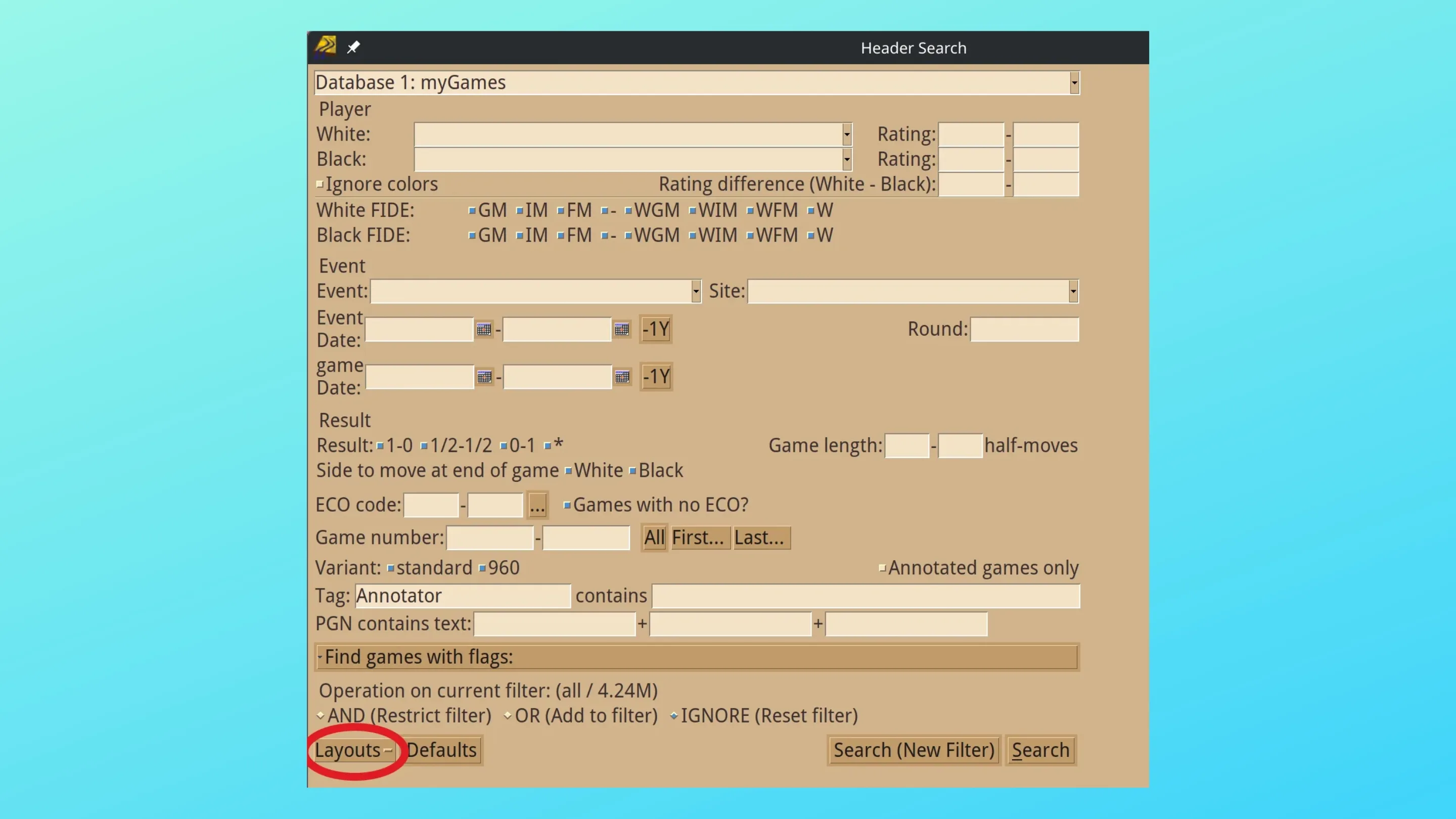The image size is (1456, 819).
Task: Open the calendar picker for game Date end field
Action: (622, 377)
